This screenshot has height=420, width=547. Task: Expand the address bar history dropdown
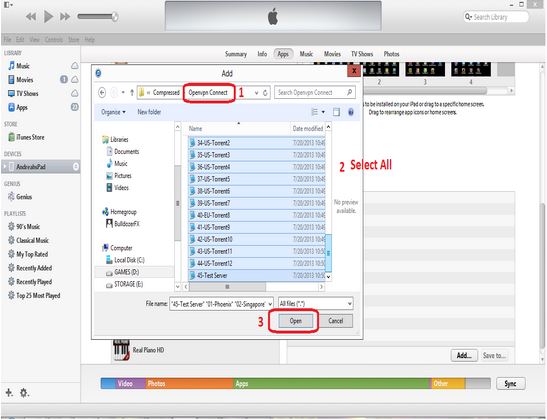(256, 93)
